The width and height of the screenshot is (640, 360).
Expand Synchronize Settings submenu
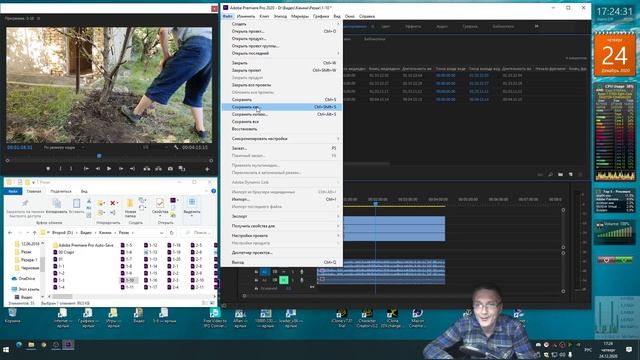pos(282,139)
